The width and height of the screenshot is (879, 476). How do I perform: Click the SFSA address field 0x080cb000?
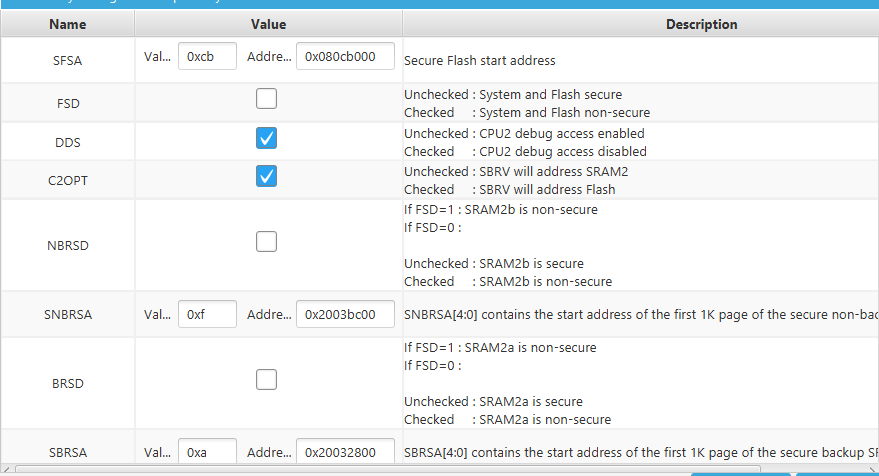click(x=345, y=56)
